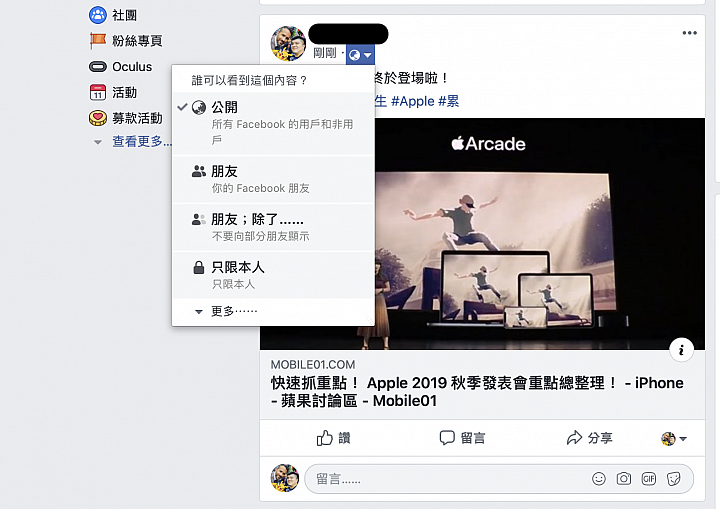The image size is (720, 509).
Task: Open 募款活動 fundraiser heart icon
Action: point(97,118)
